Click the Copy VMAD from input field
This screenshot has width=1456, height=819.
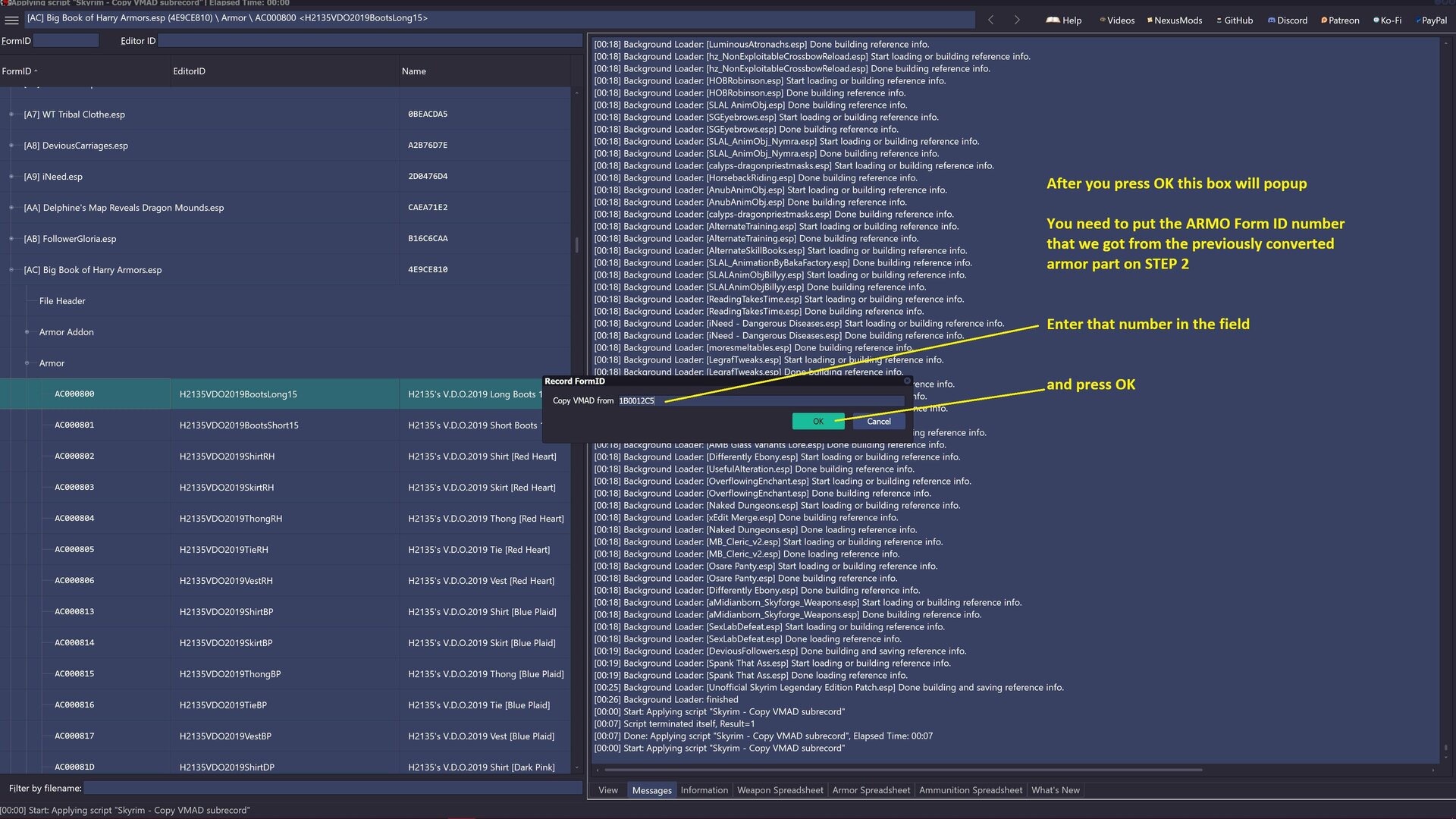coord(761,401)
